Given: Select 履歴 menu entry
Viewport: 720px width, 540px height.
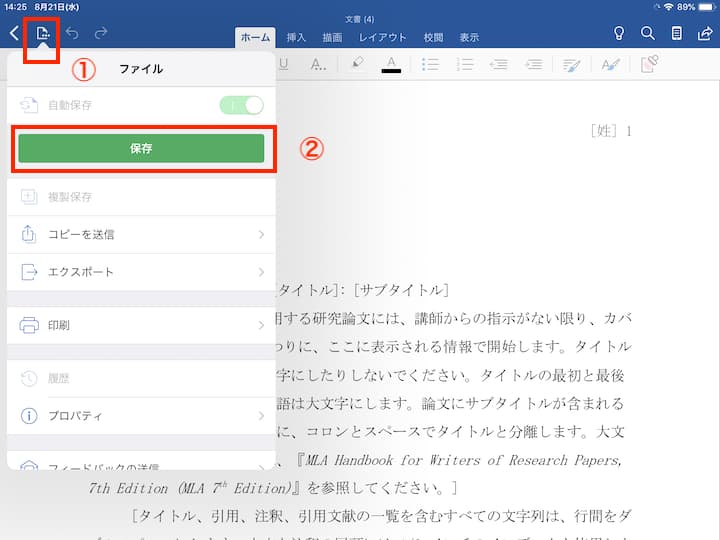Looking at the screenshot, I should coord(141,378).
